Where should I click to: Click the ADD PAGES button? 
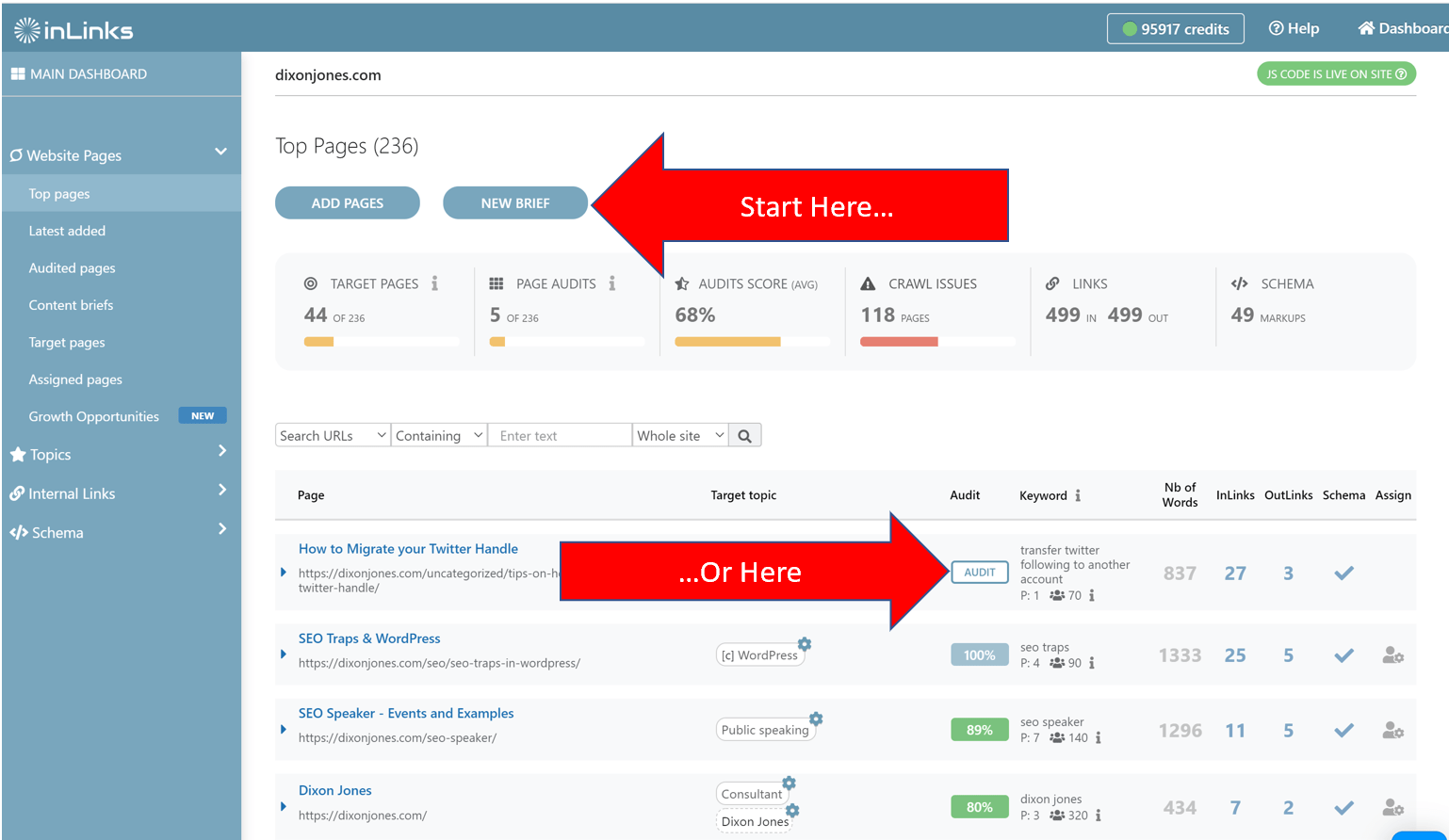(x=348, y=202)
